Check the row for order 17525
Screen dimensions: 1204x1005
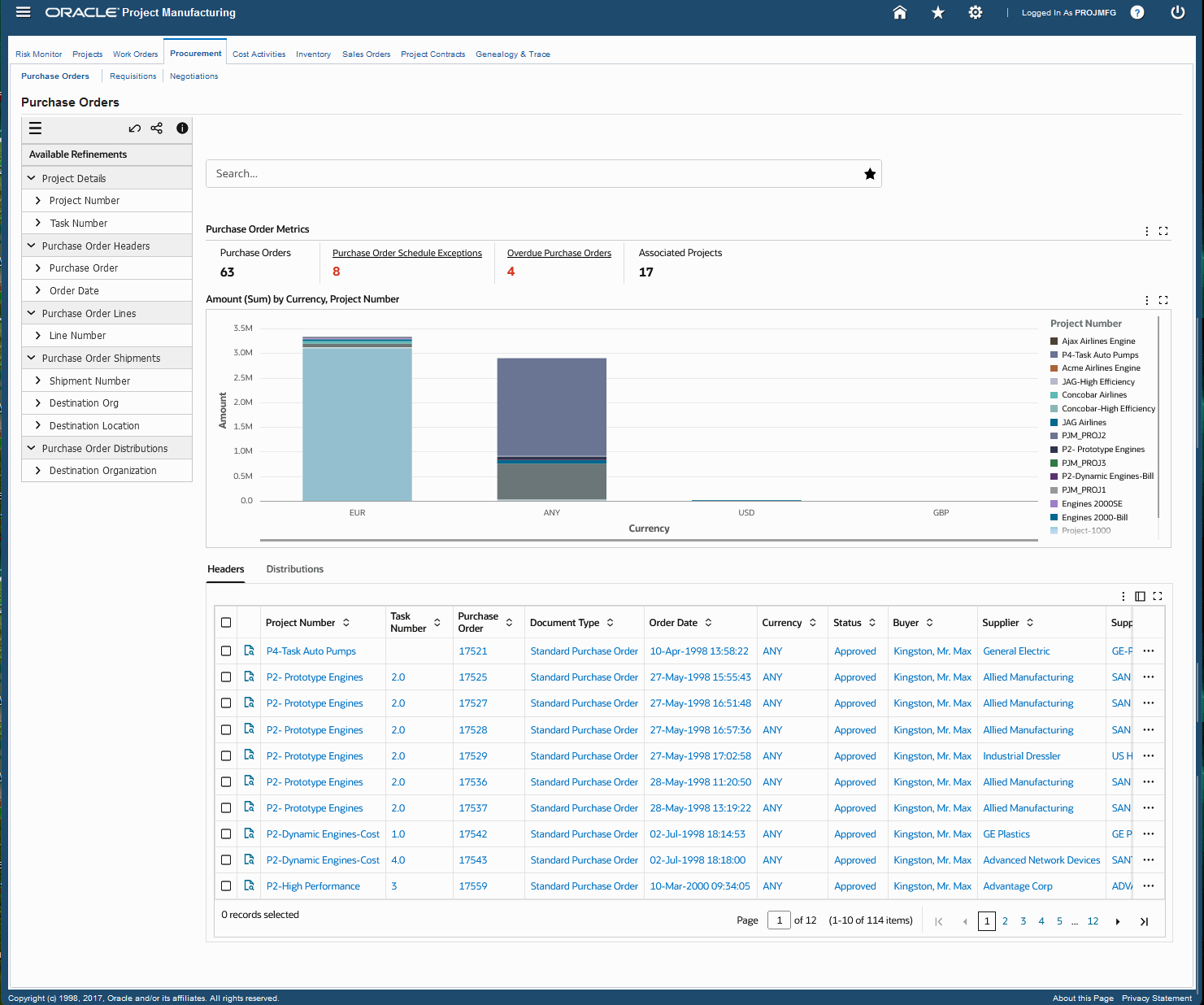[x=226, y=677]
